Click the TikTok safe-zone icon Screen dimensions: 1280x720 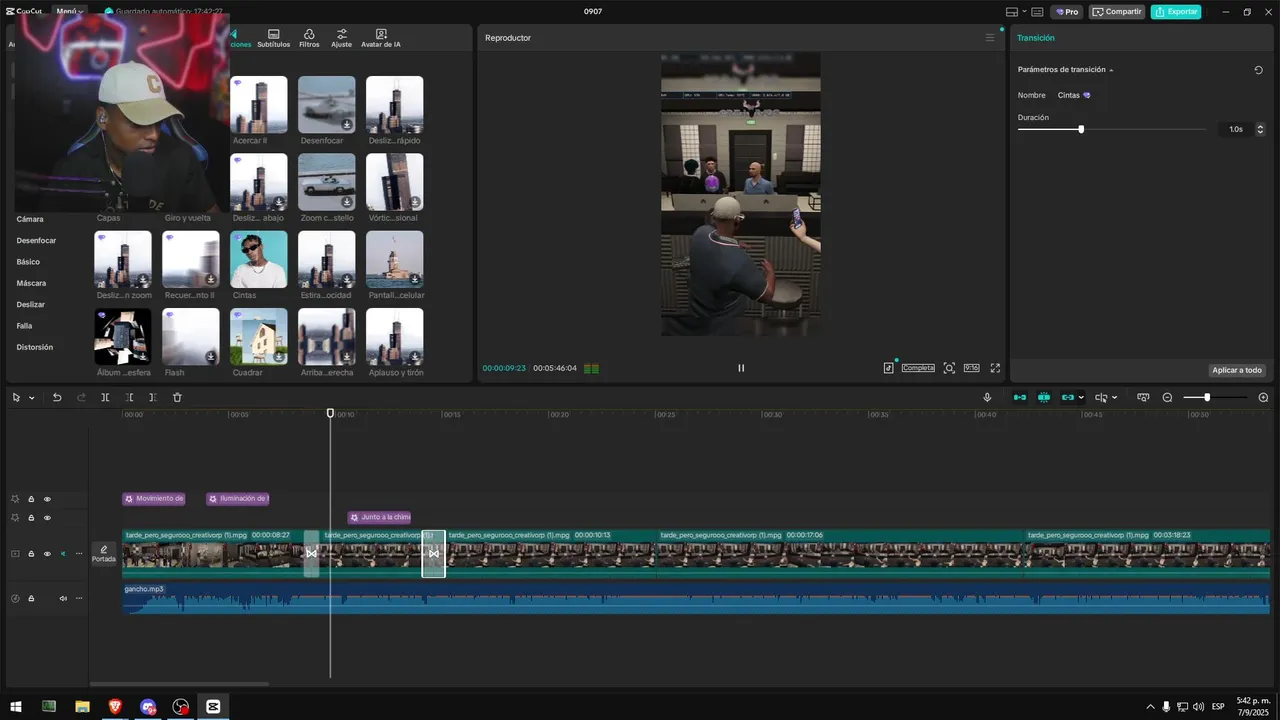888,368
